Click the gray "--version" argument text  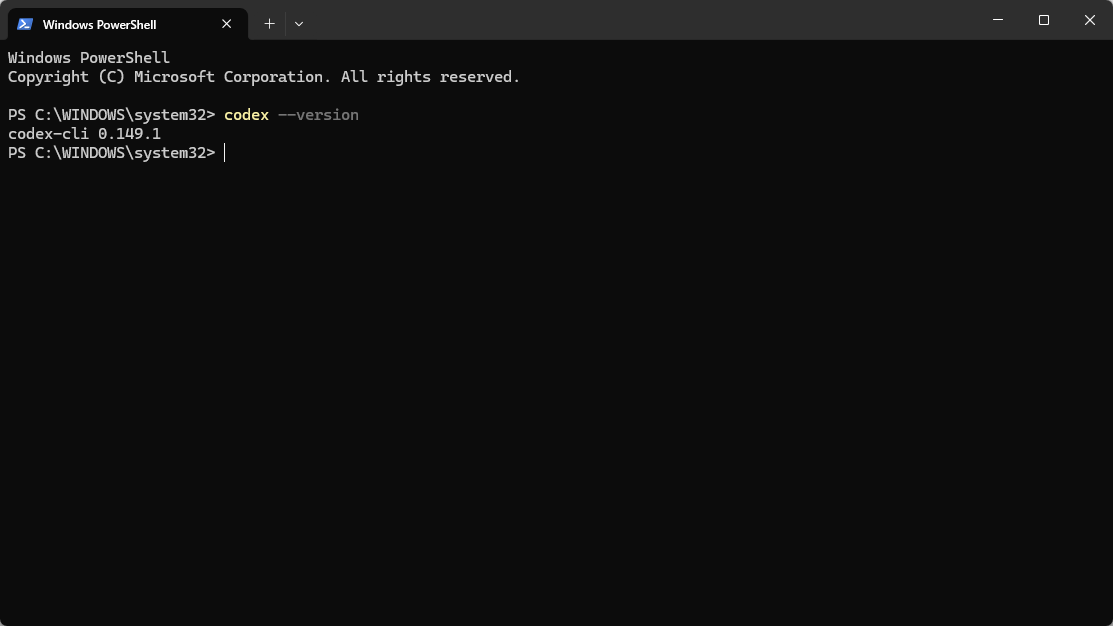[x=318, y=115]
